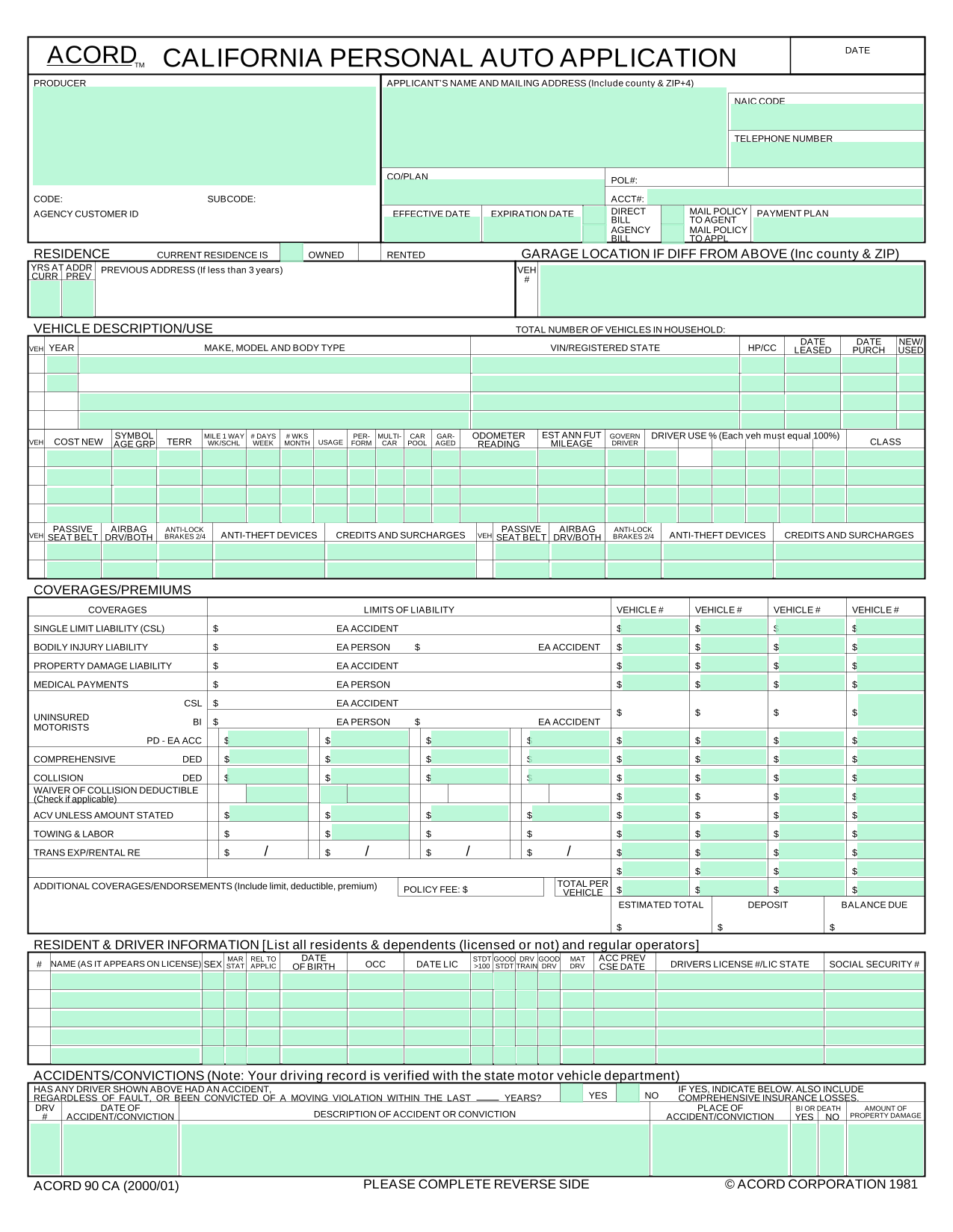The width and height of the screenshot is (953, 1232).
Task: Click the first left-side Anti-Theft Devices field
Action: tap(269, 551)
